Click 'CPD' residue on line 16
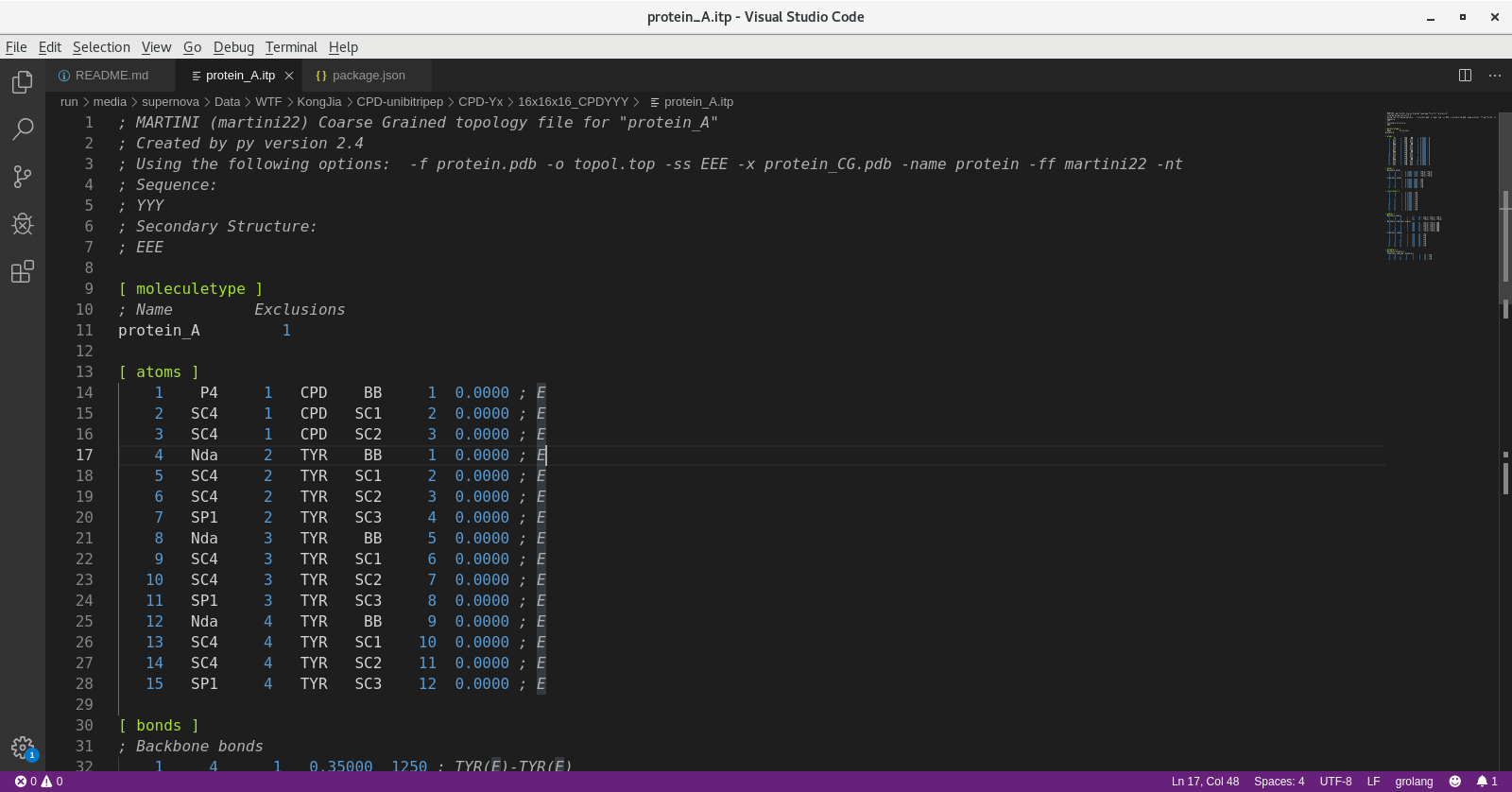The width and height of the screenshot is (1512, 792). pyautogui.click(x=314, y=435)
